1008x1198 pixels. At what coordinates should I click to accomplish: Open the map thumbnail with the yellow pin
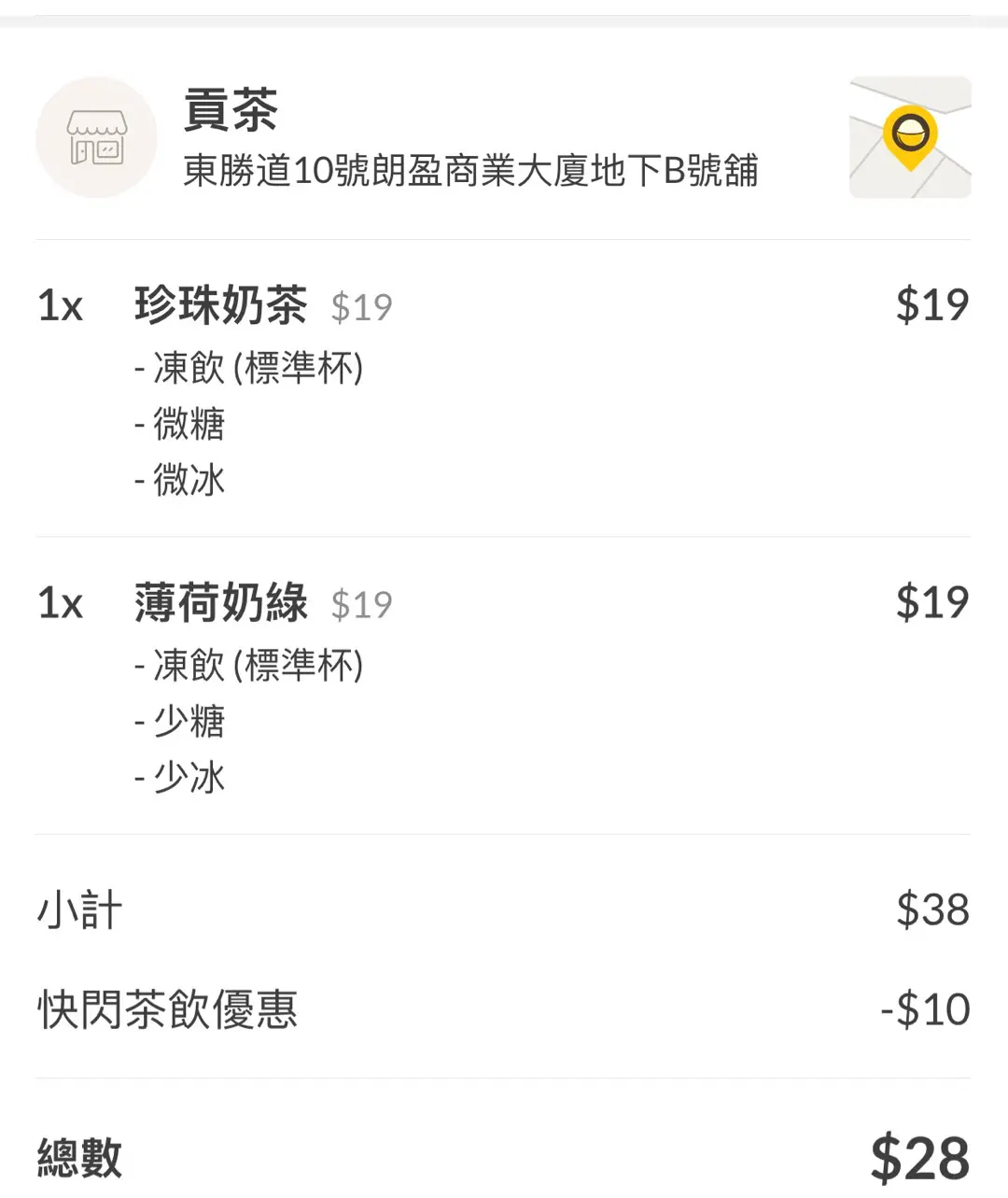[x=910, y=137]
